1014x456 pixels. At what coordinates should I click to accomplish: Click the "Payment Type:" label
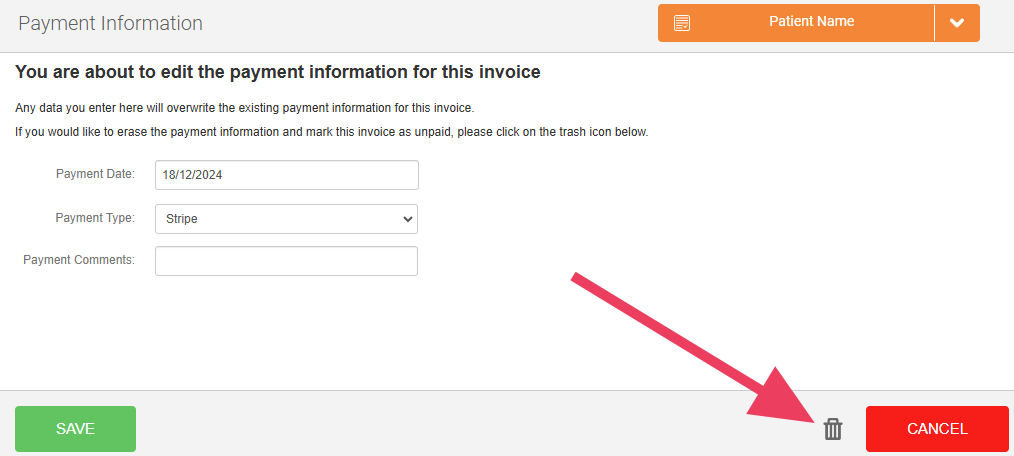coord(95,217)
